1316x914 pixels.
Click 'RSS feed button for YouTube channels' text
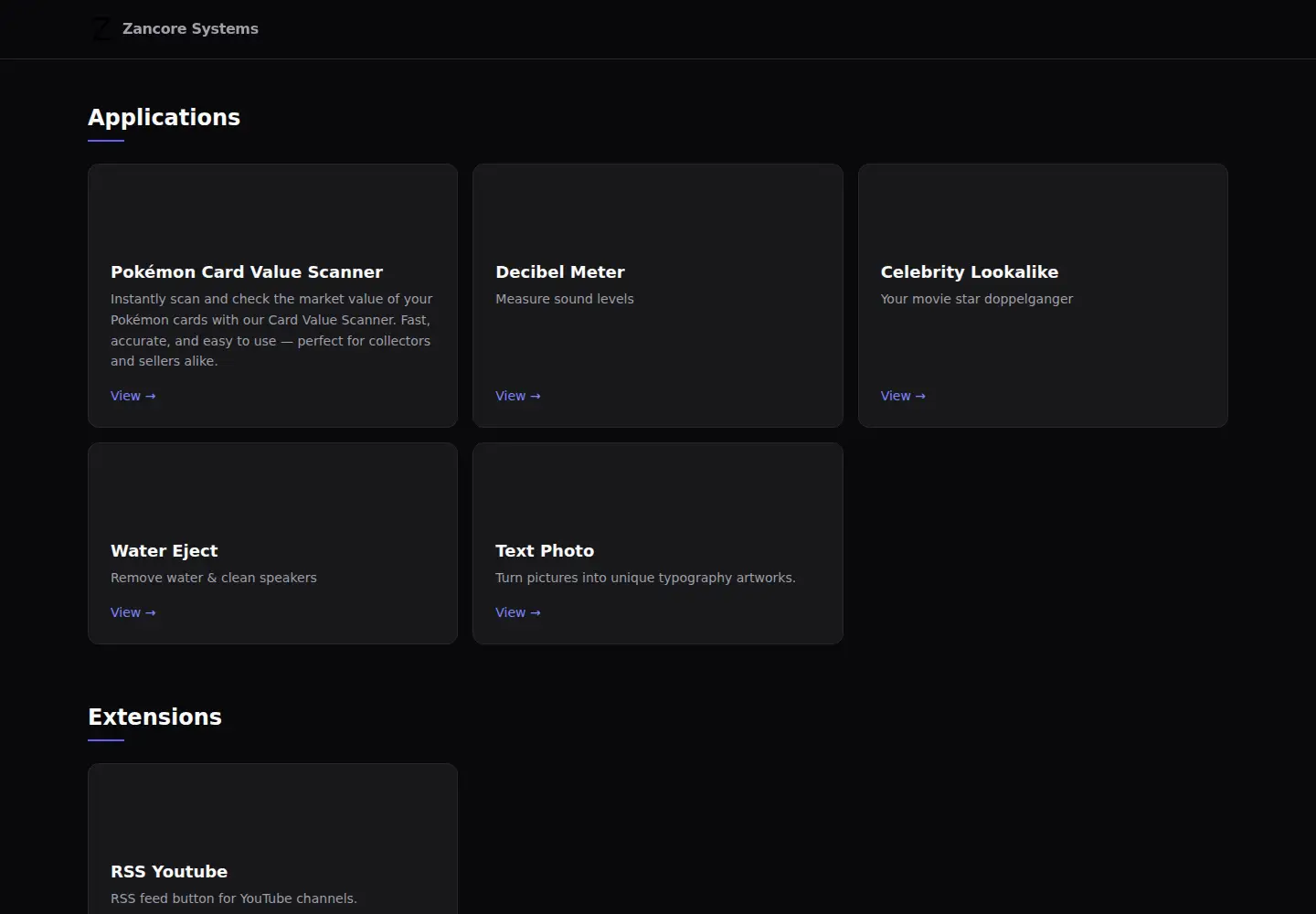[234, 898]
